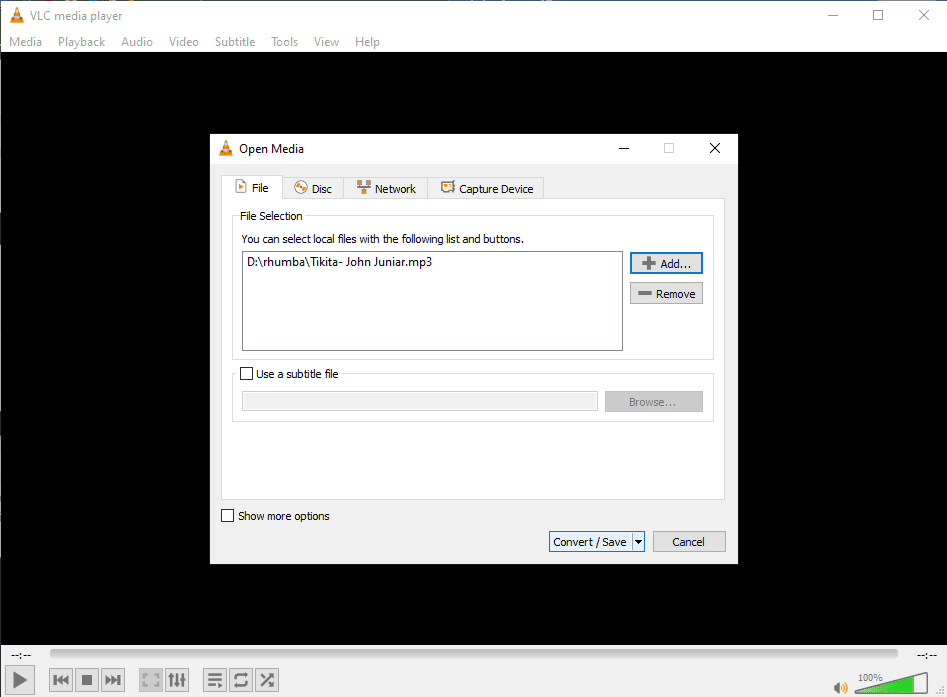Cancel the Open Media dialog

tap(689, 542)
